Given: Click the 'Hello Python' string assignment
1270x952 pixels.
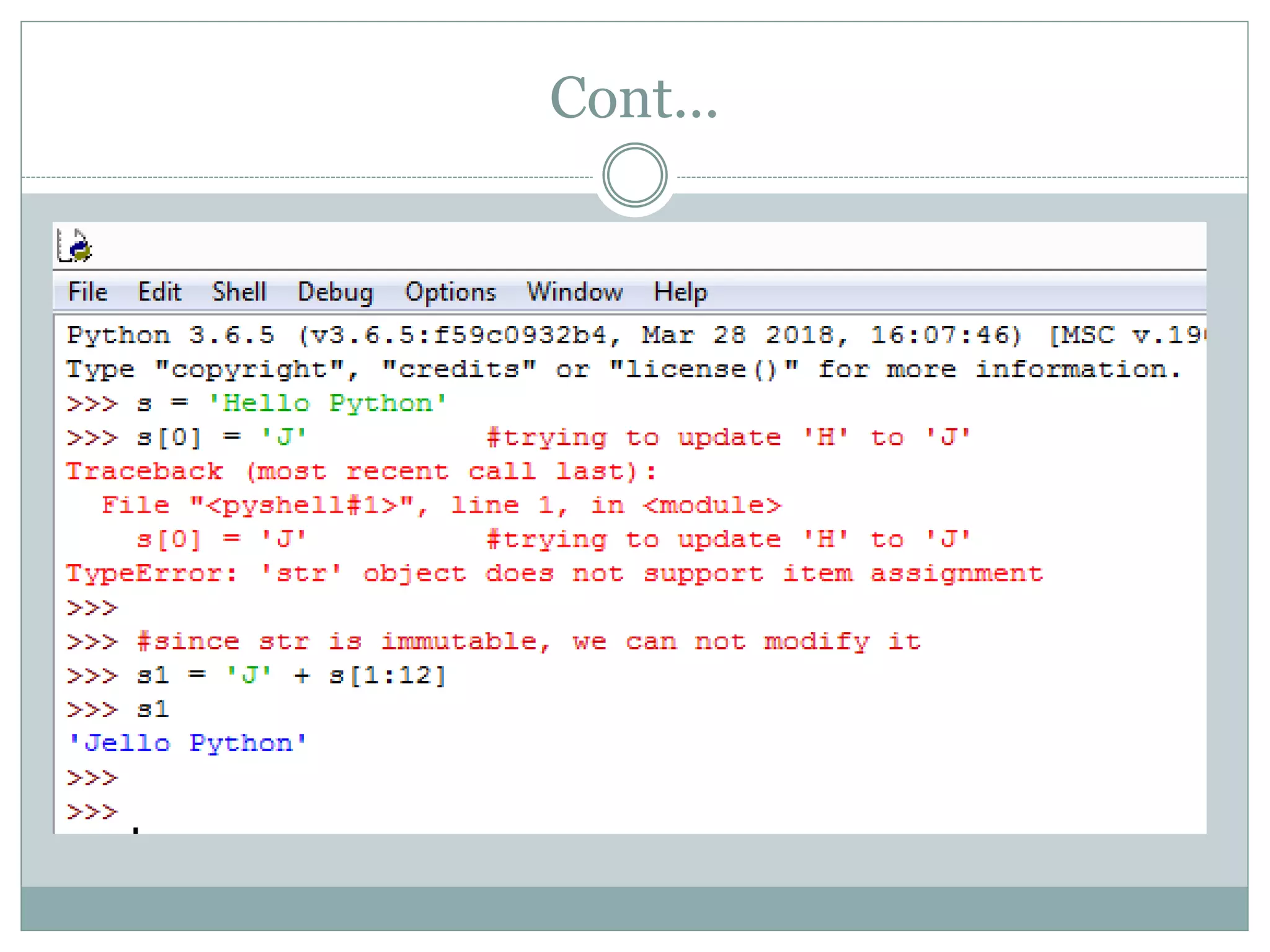Looking at the screenshot, I should [x=327, y=403].
